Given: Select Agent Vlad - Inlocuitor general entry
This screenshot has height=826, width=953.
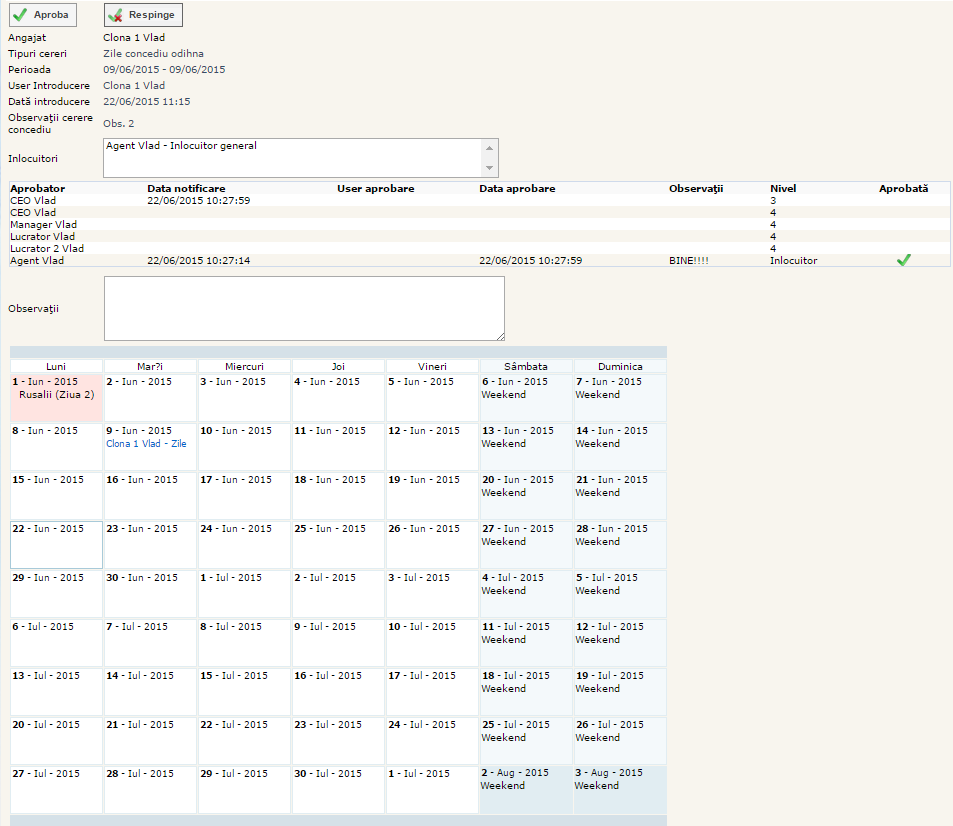Looking at the screenshot, I should (181, 146).
